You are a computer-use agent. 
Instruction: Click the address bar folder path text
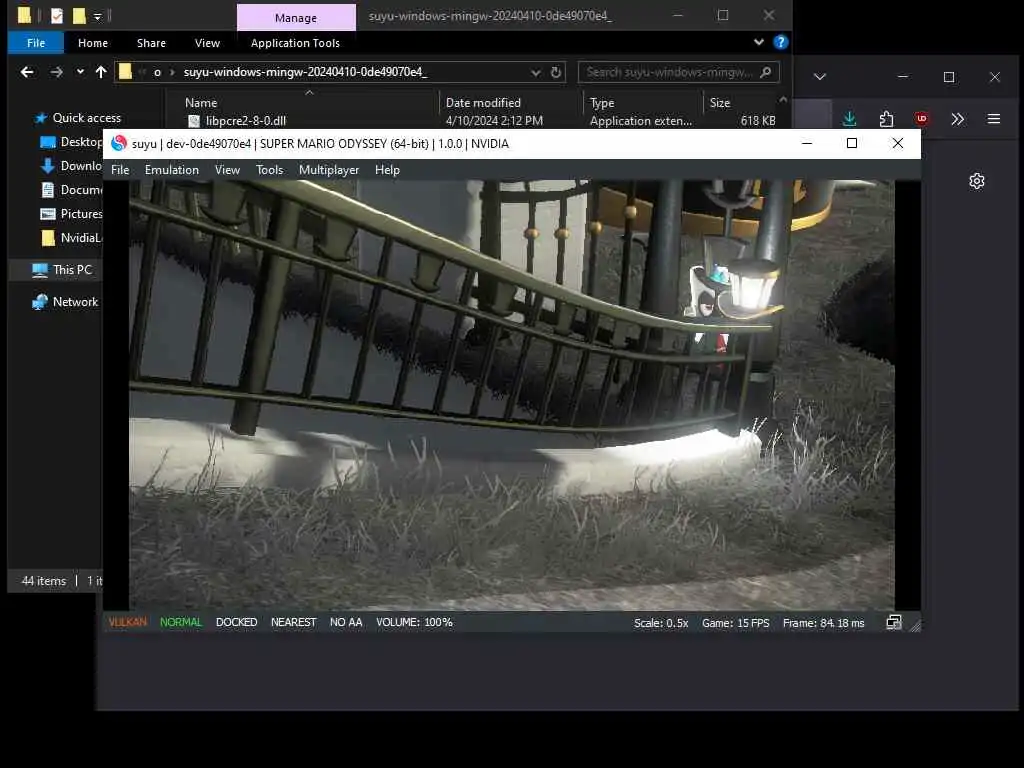(x=305, y=72)
